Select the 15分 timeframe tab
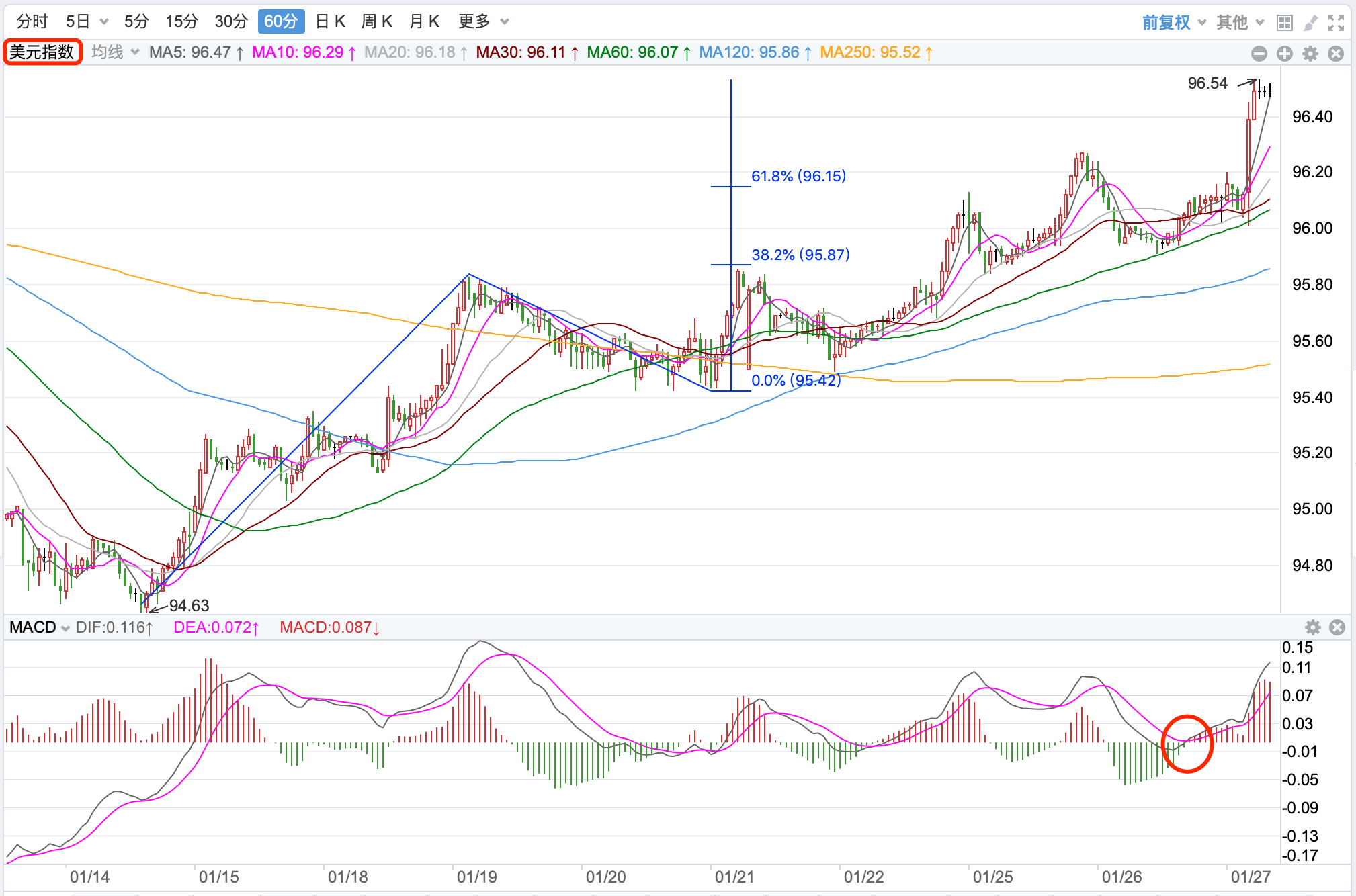 coord(181,21)
